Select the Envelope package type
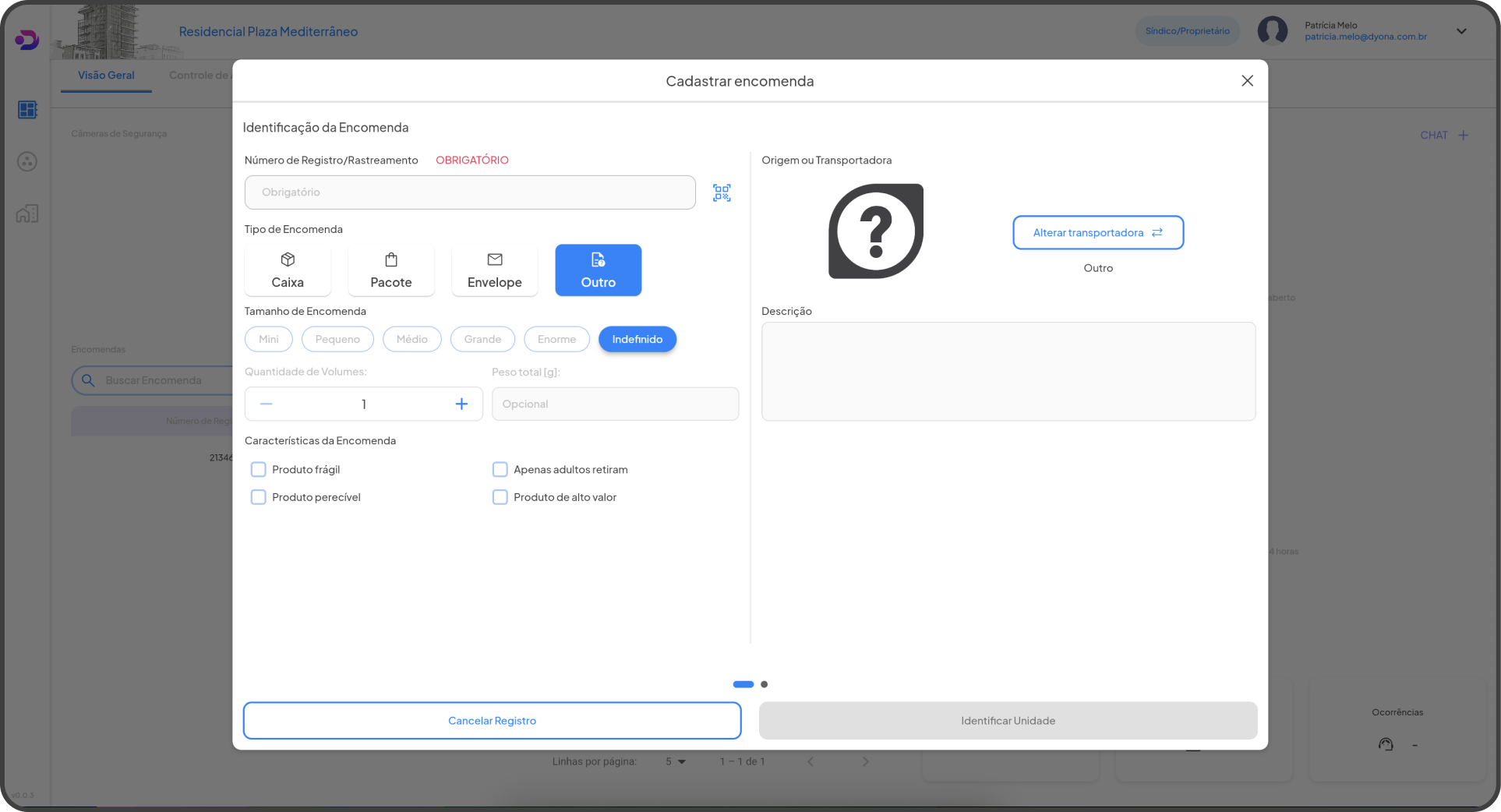 (x=495, y=270)
